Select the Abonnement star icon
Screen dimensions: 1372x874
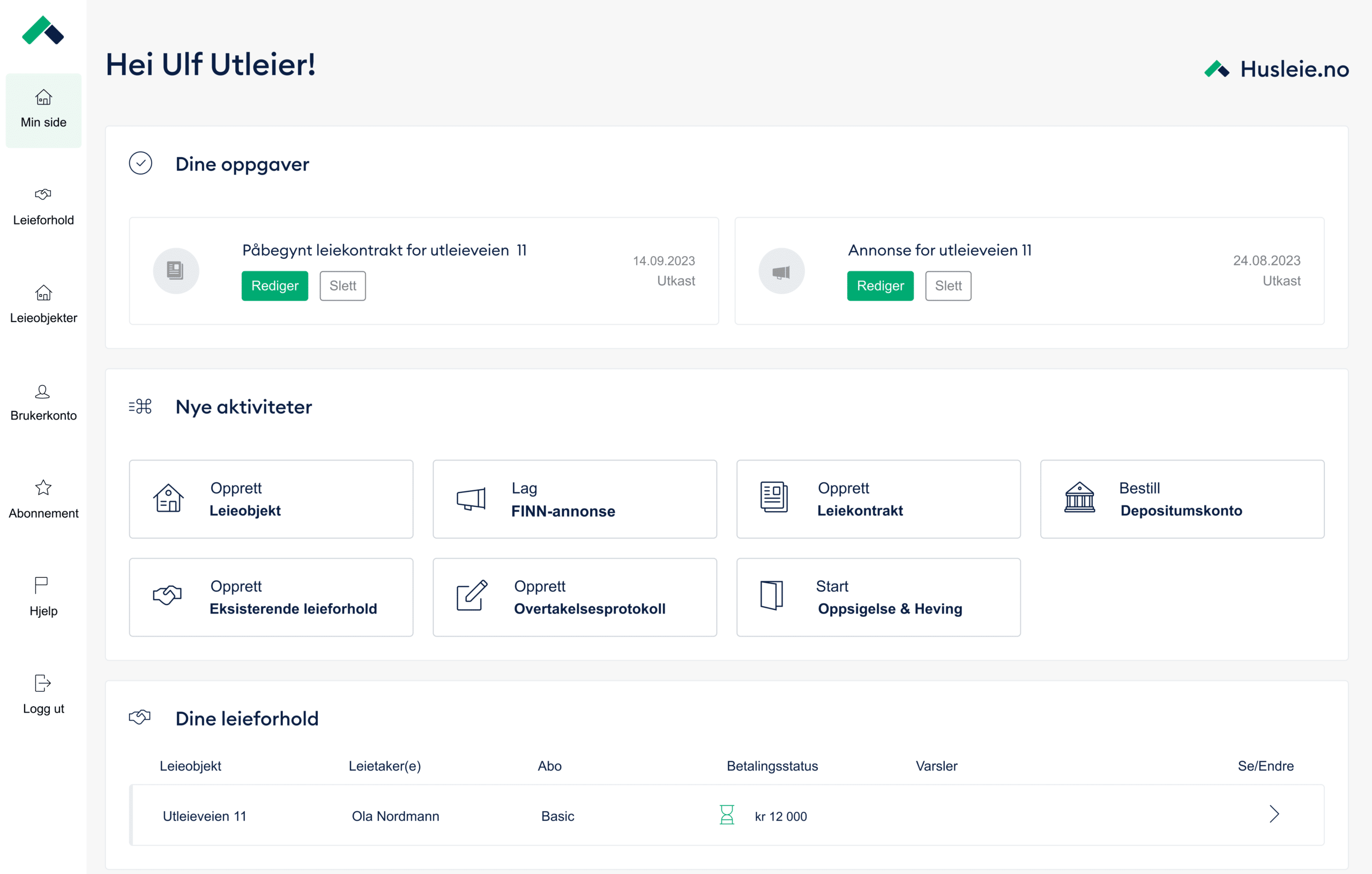pos(43,488)
